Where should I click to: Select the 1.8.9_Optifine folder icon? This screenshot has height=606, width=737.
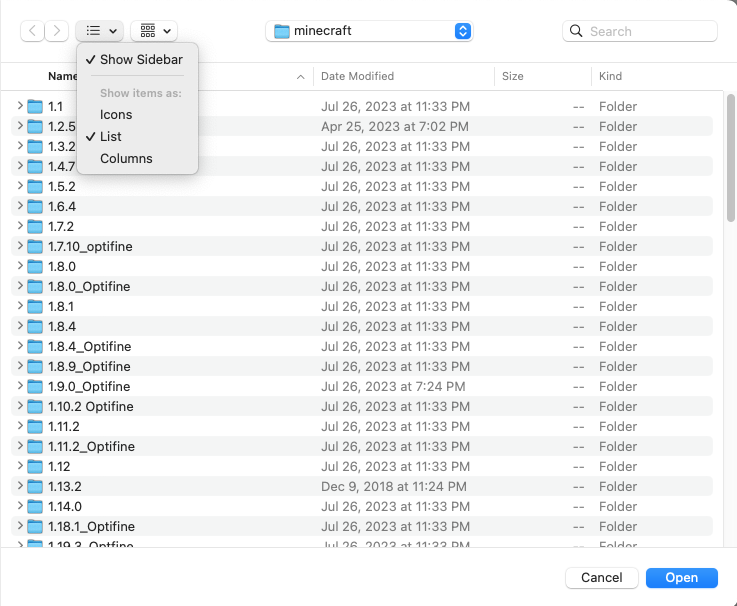click(x=35, y=367)
